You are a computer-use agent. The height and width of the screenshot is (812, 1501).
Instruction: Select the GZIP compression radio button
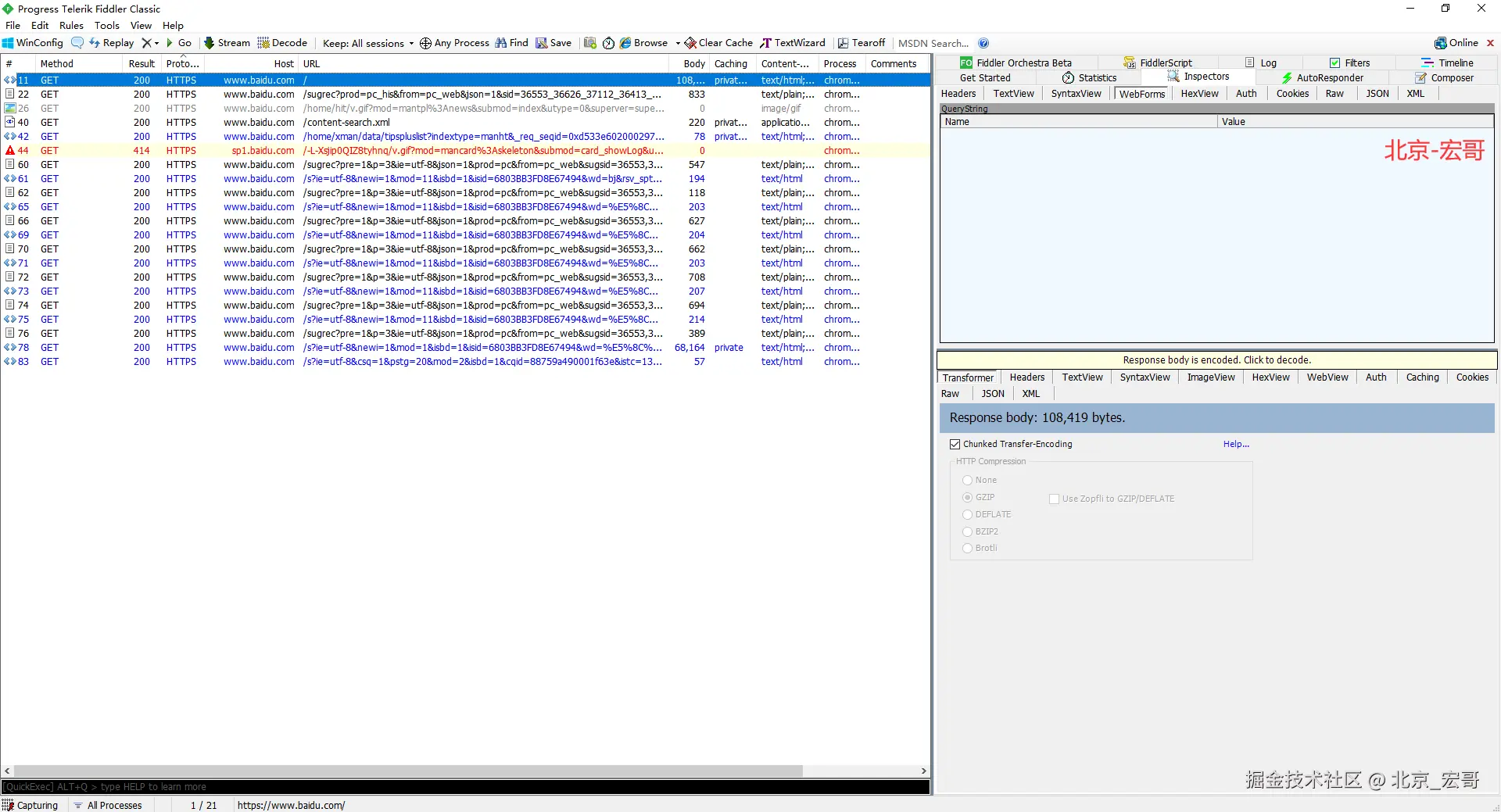967,497
